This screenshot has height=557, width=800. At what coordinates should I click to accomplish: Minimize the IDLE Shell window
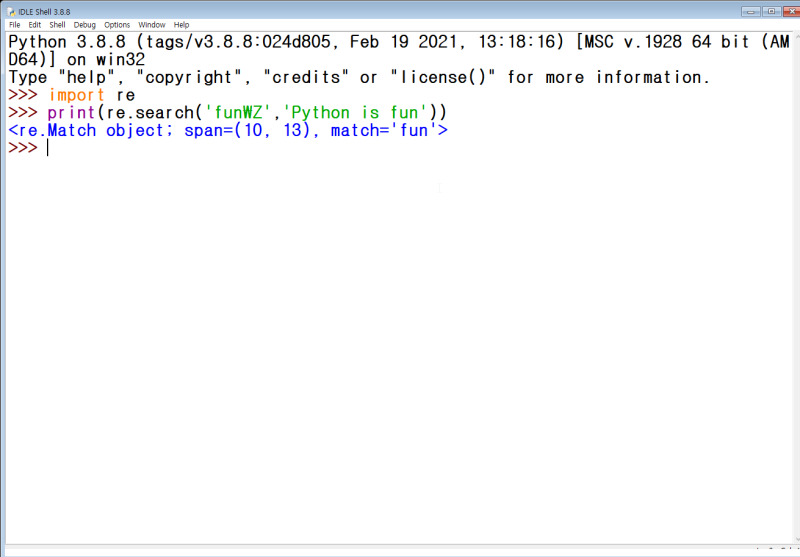tap(751, 11)
